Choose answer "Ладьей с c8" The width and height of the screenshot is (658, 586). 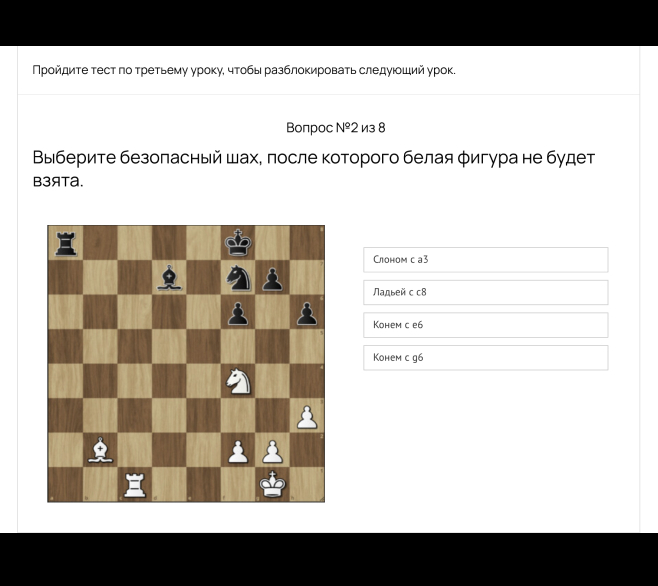point(485,293)
